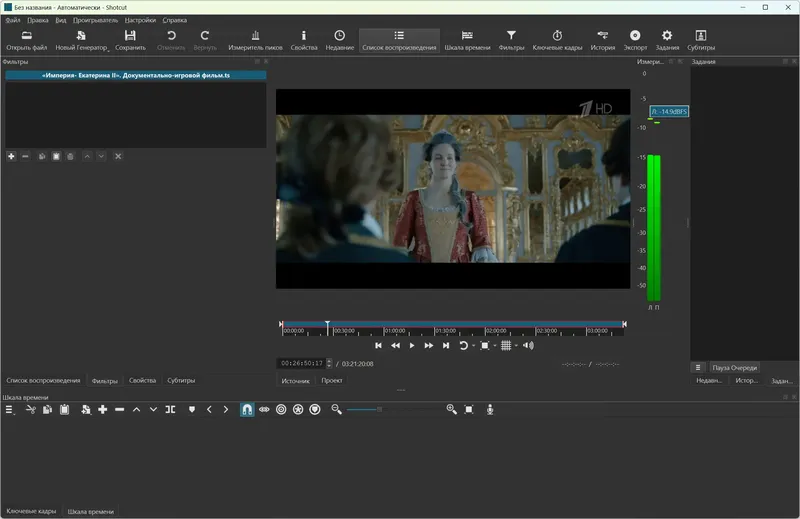Click the microphone record audio icon
The height and width of the screenshot is (519, 800).
(x=490, y=409)
